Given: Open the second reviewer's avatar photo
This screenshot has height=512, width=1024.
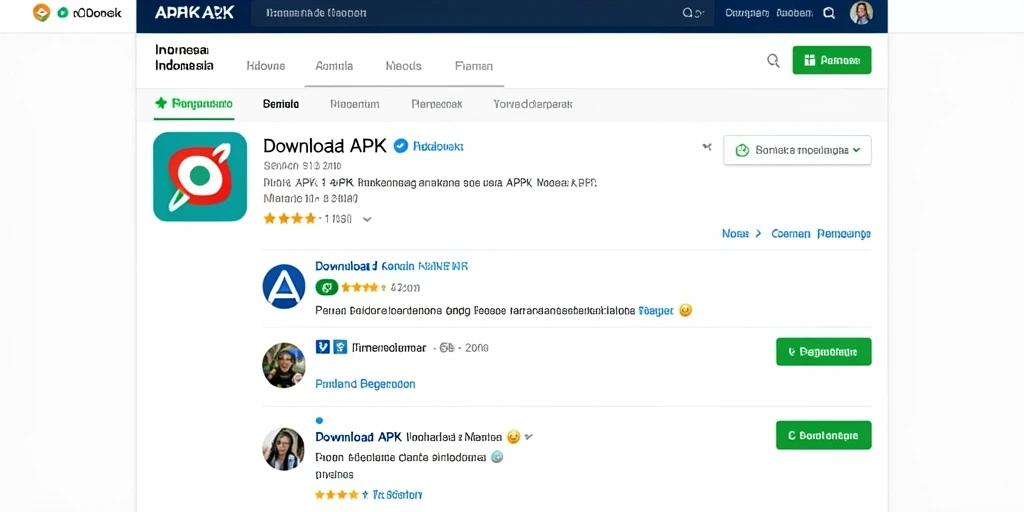Looking at the screenshot, I should point(283,449).
